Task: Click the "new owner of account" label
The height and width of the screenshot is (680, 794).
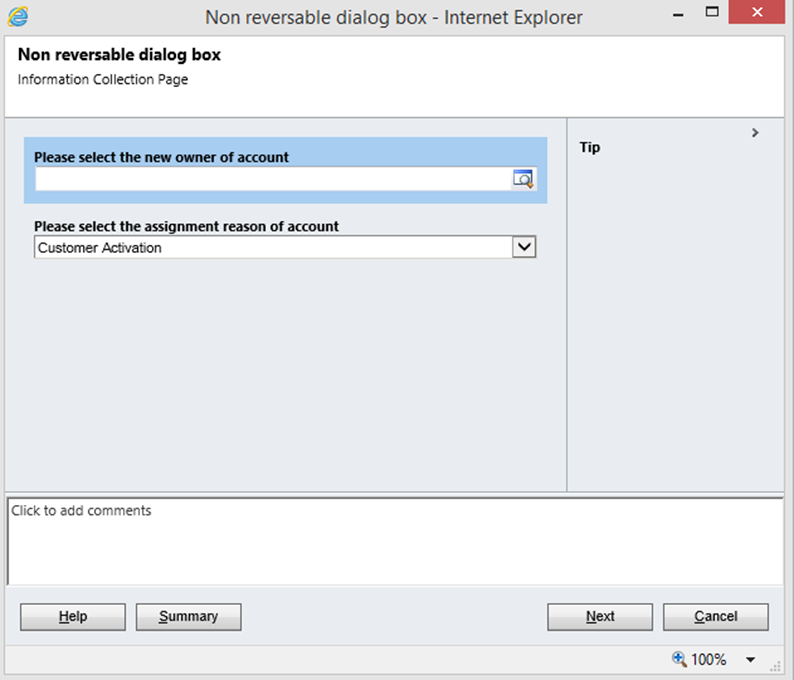Action: pos(161,157)
